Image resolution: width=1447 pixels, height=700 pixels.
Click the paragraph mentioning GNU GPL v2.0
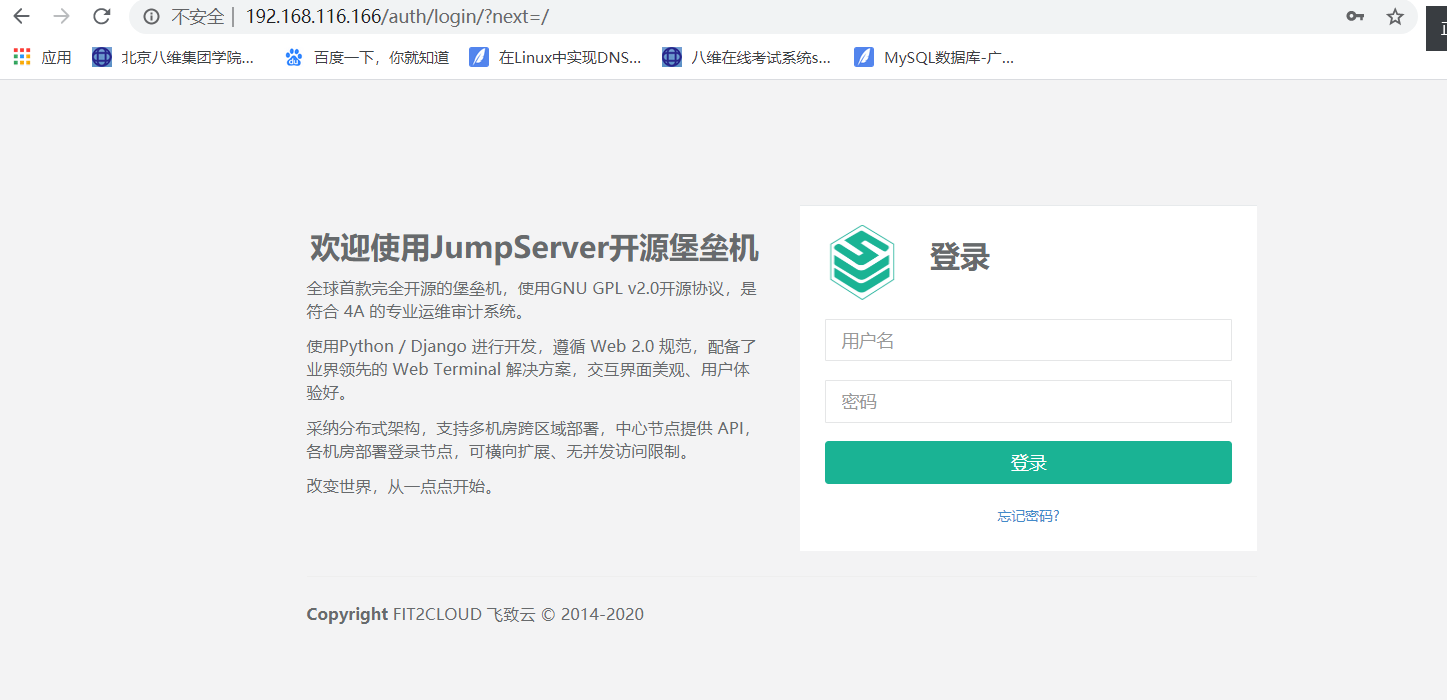pyautogui.click(x=532, y=300)
